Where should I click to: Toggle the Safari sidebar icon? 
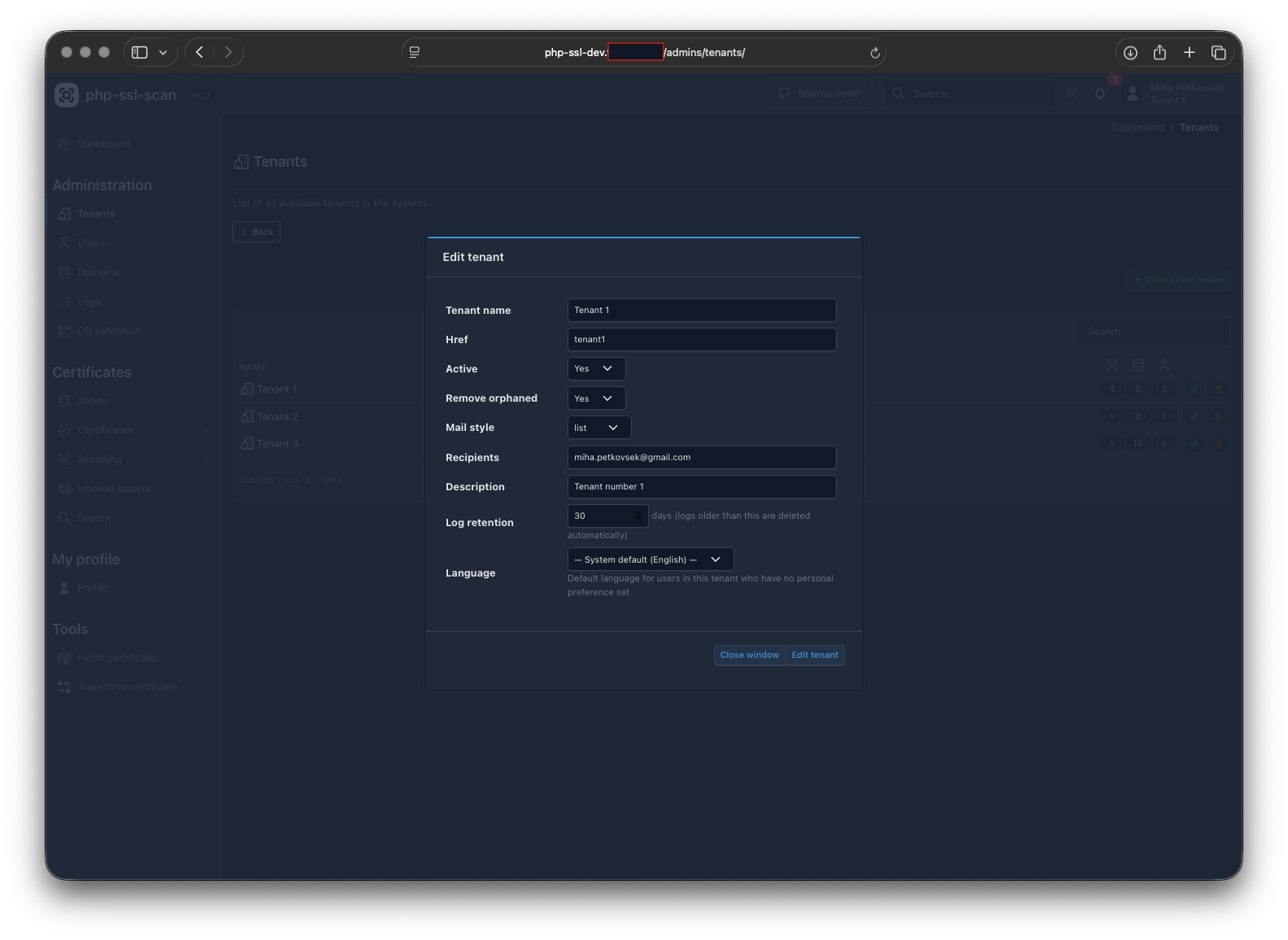(x=140, y=53)
